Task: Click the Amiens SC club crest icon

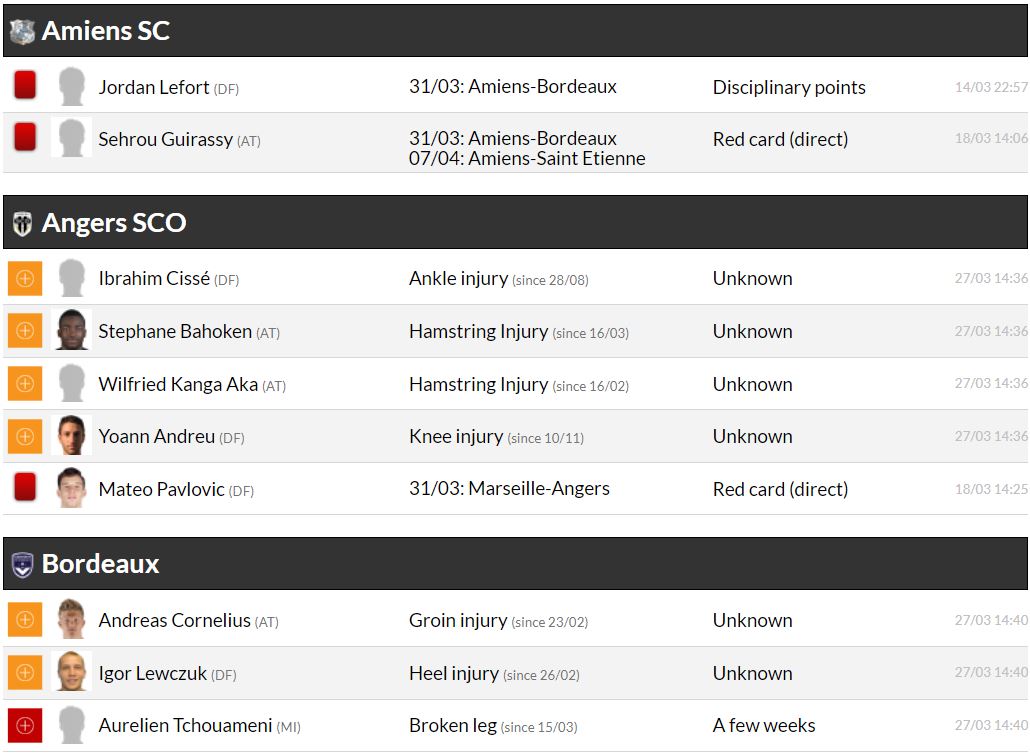Action: pos(22,32)
